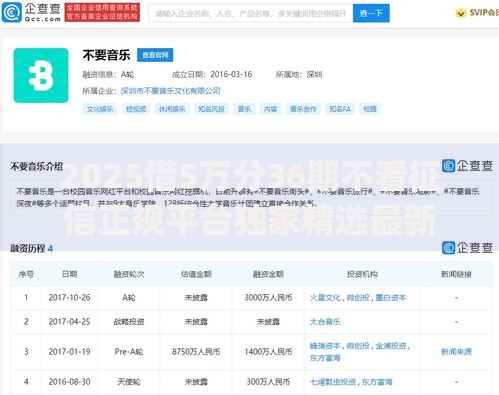Click the 序号 column header

pos(26,274)
